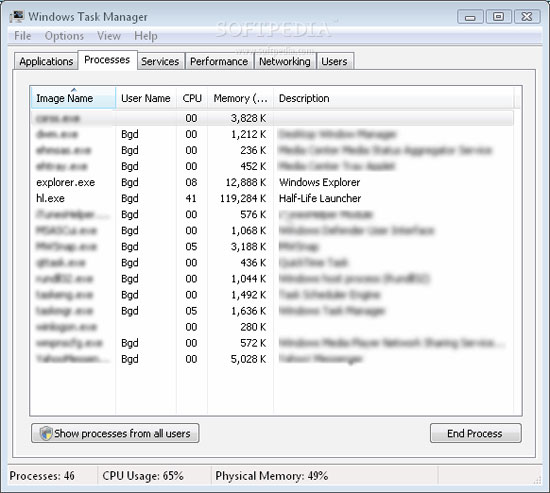The height and width of the screenshot is (493, 550).
Task: Click the 119,284 K memory value
Action: [243, 199]
